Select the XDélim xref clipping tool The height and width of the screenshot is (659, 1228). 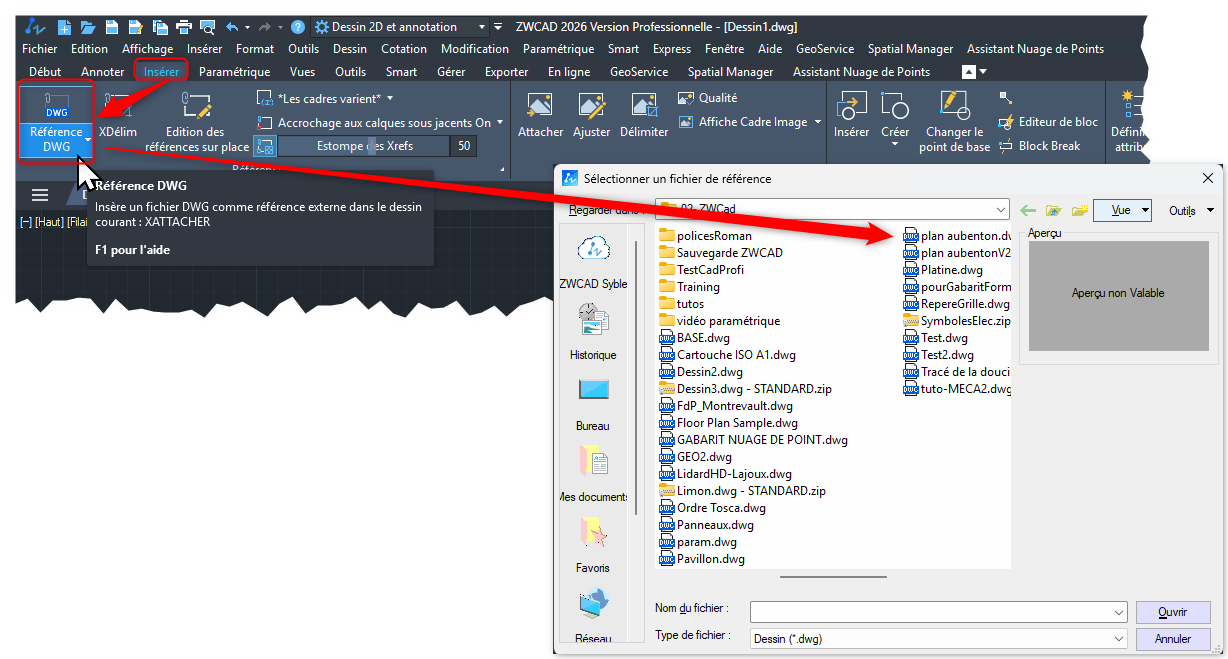pos(118,116)
